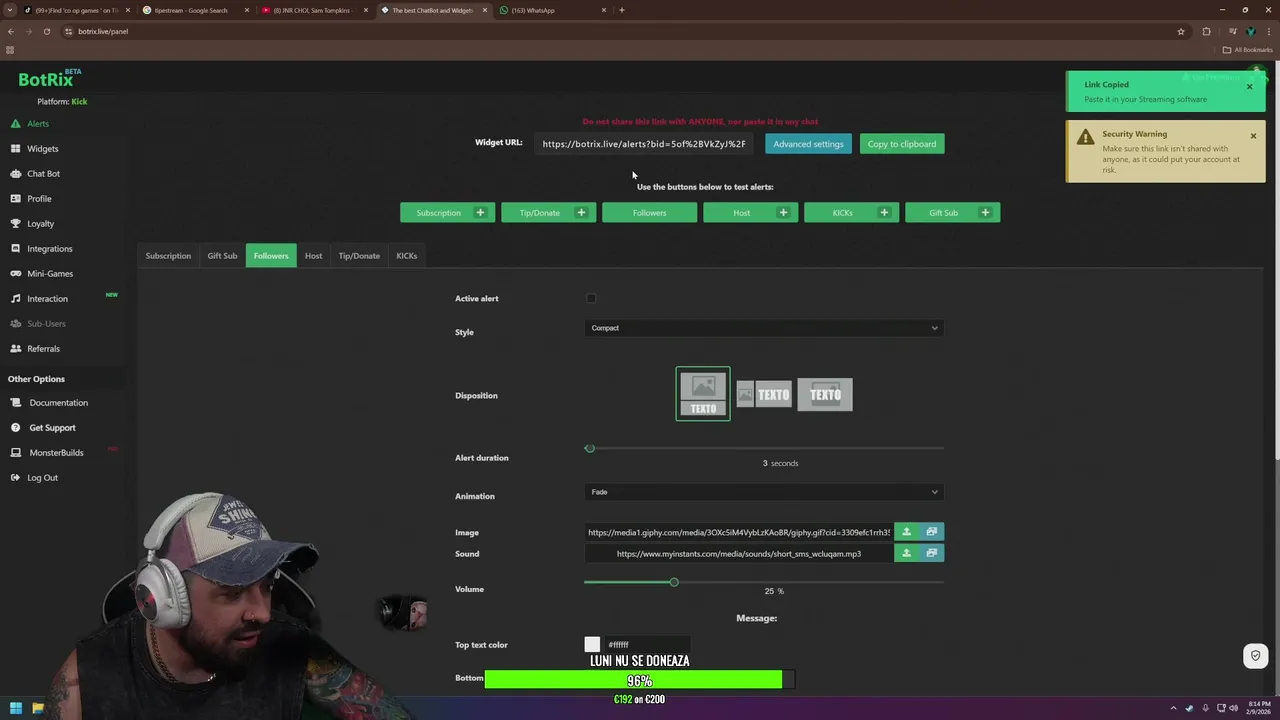
Task: Upload a file for the alert Image
Action: [x=906, y=532]
